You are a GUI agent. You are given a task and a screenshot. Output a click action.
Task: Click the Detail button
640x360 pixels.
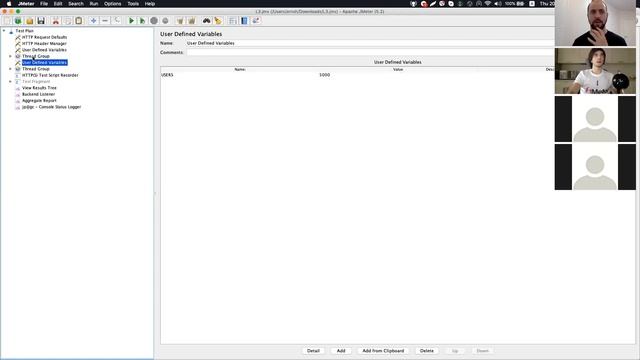click(313, 351)
